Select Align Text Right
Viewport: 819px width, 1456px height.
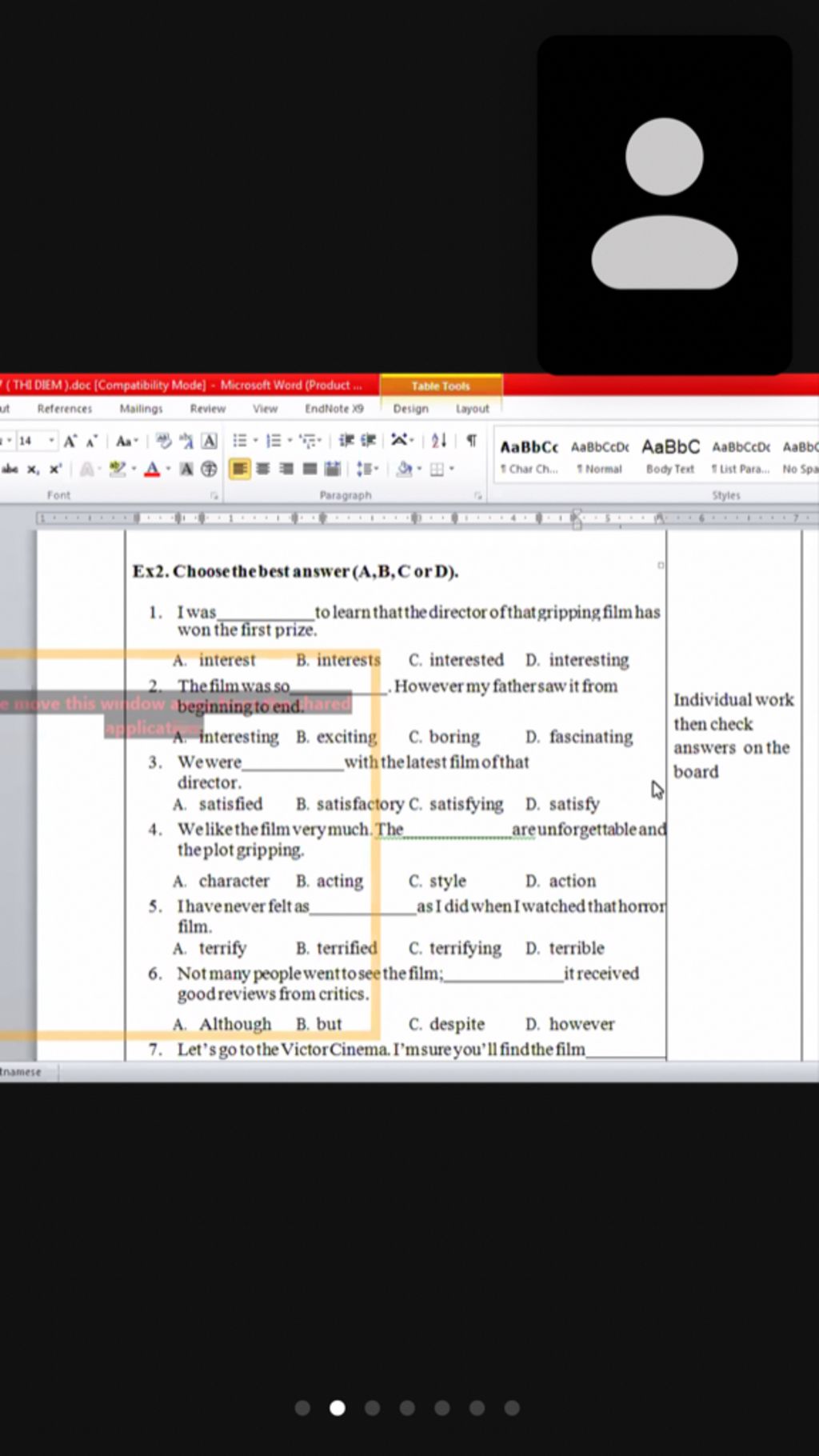(x=286, y=470)
